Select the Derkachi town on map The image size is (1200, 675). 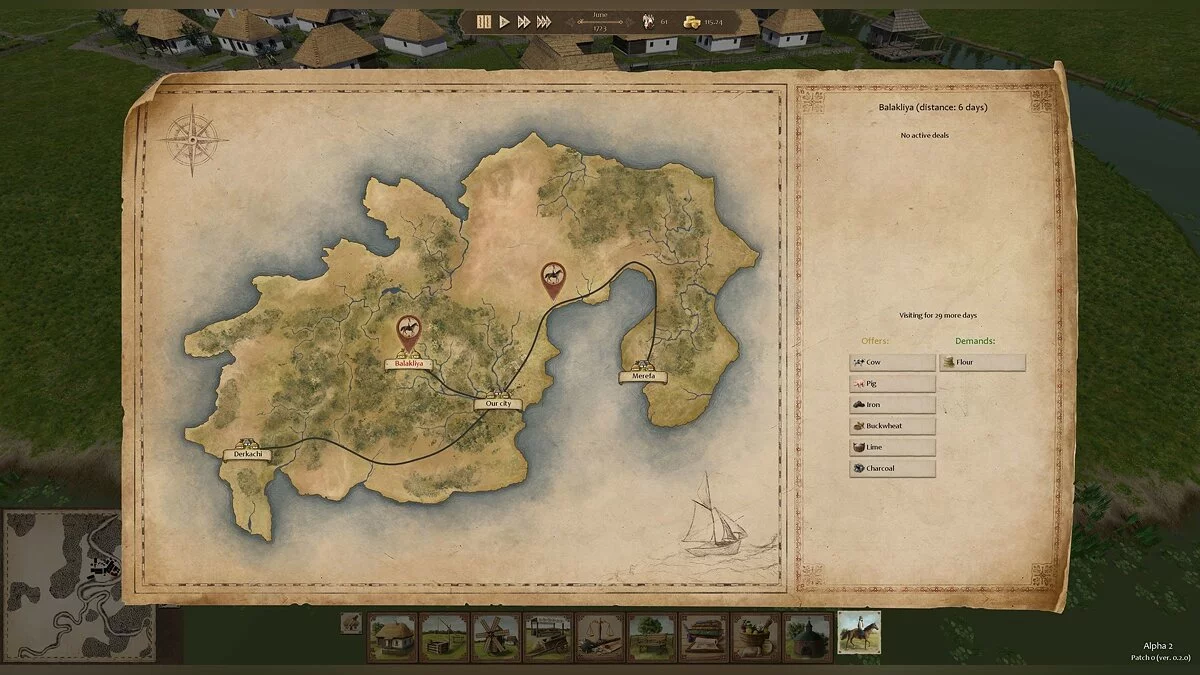246,454
